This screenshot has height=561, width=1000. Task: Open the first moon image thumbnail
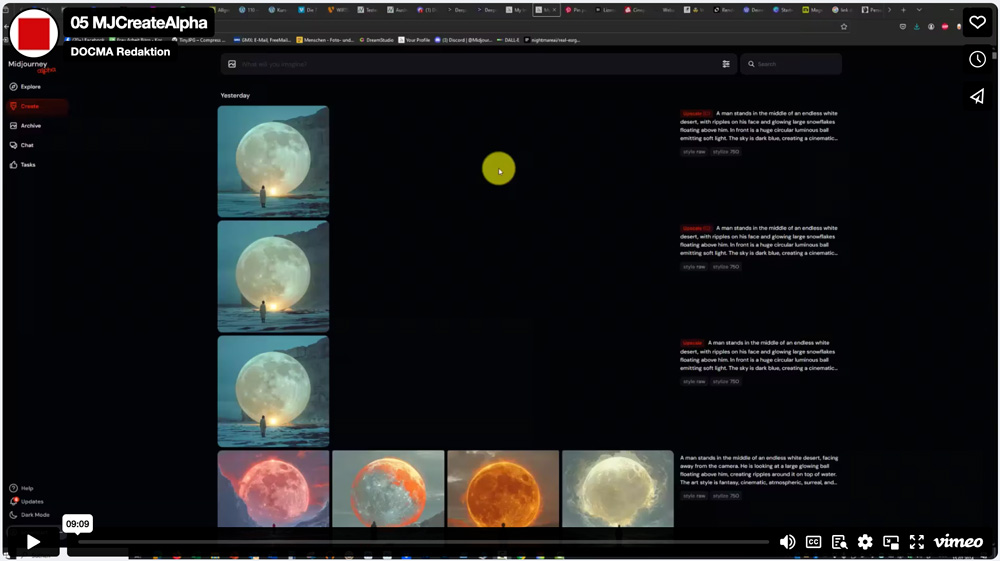pos(273,161)
